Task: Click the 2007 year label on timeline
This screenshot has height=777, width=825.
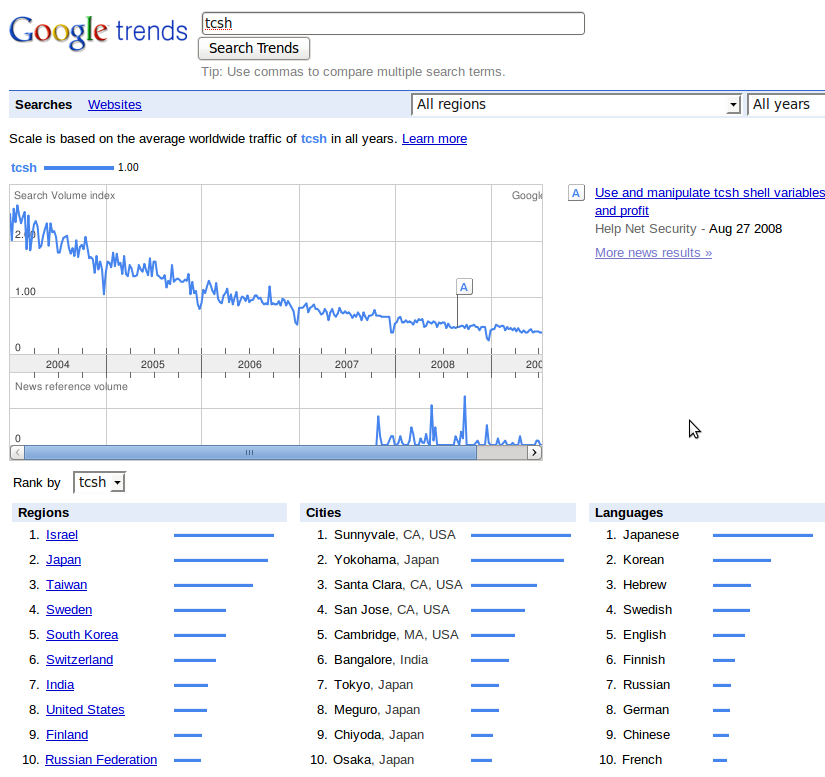Action: tap(347, 364)
